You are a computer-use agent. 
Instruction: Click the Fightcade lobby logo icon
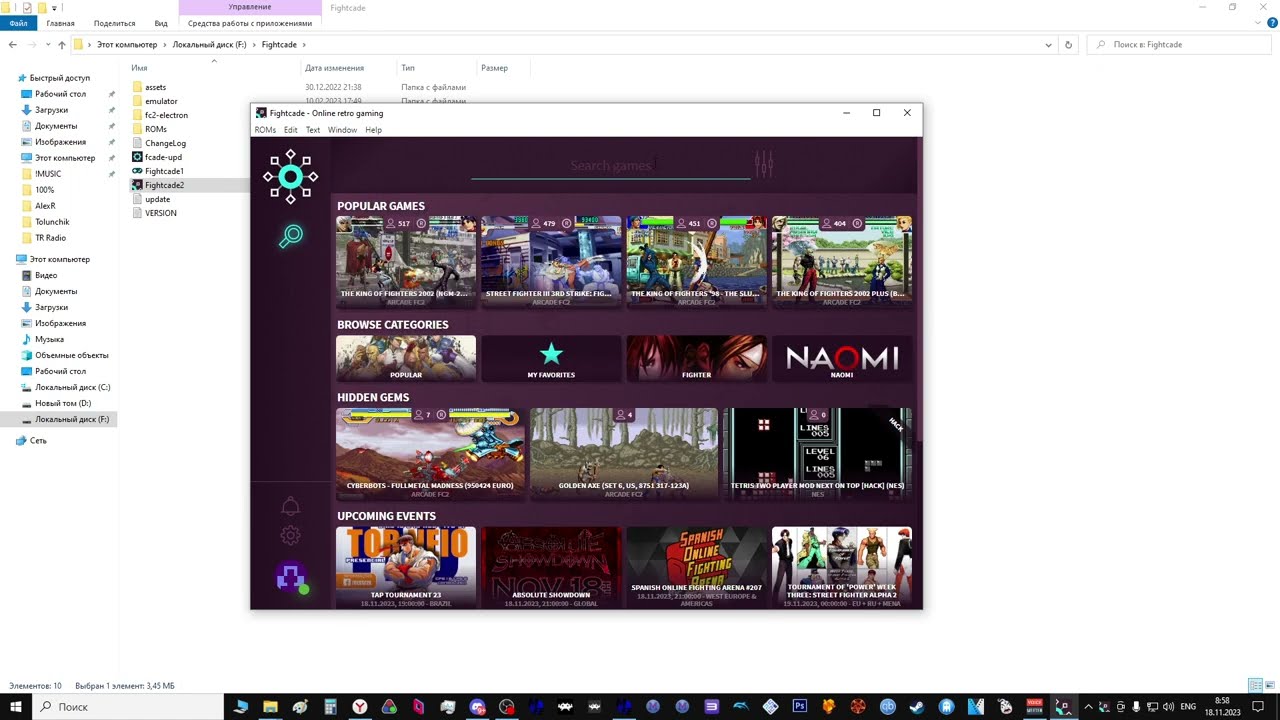point(290,177)
